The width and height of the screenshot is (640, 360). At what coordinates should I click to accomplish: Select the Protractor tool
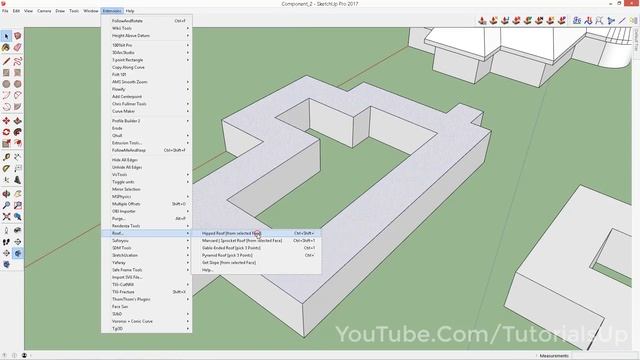click(x=6, y=169)
